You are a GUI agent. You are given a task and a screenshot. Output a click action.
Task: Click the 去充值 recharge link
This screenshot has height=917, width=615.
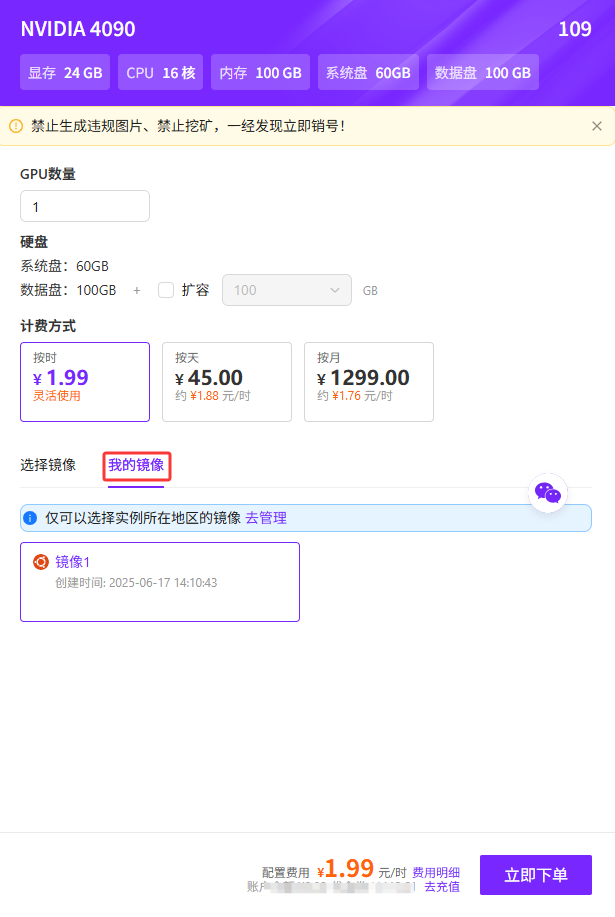coord(442,886)
